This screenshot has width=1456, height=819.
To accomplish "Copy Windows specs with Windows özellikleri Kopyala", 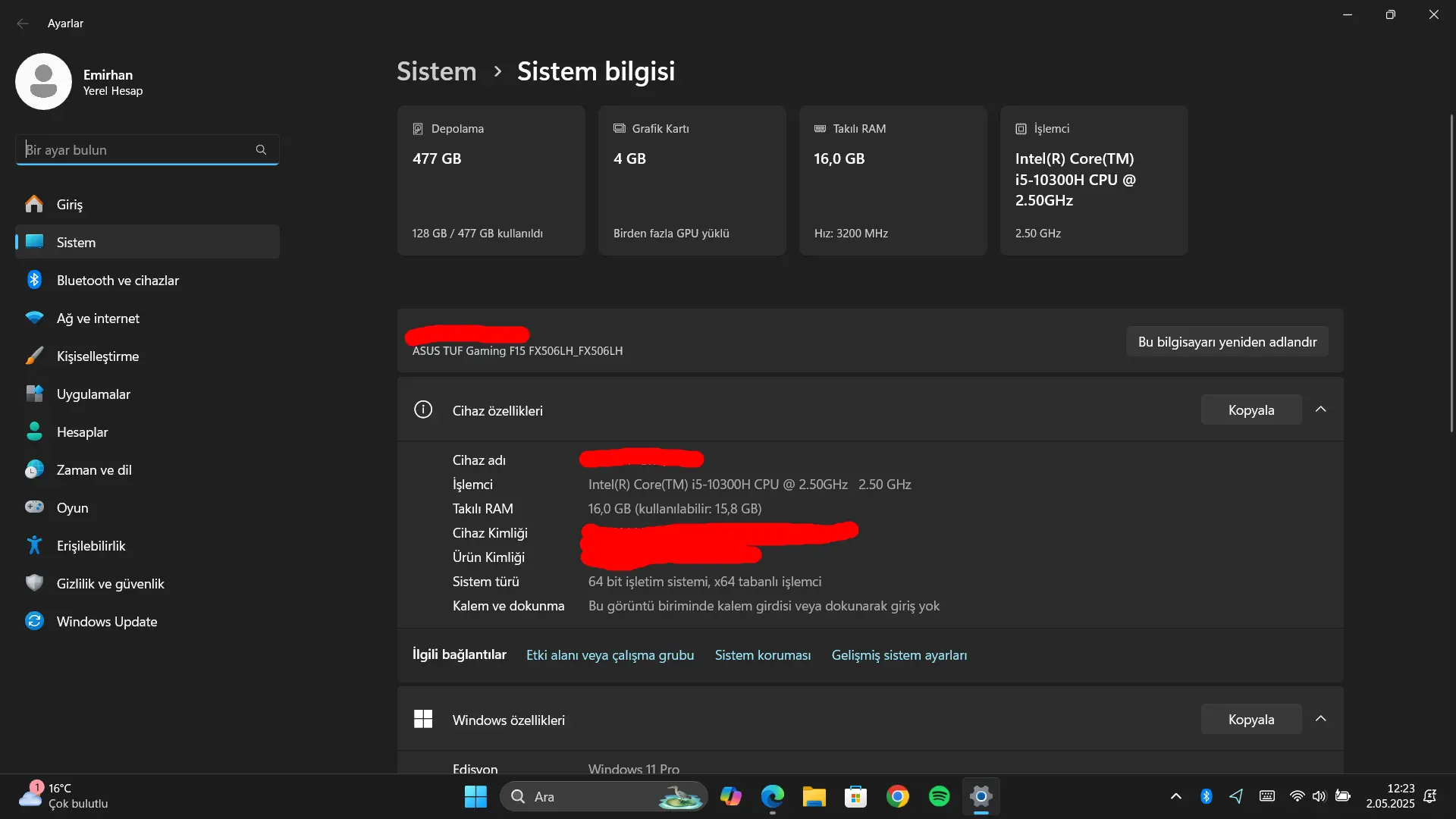I will coord(1251,719).
